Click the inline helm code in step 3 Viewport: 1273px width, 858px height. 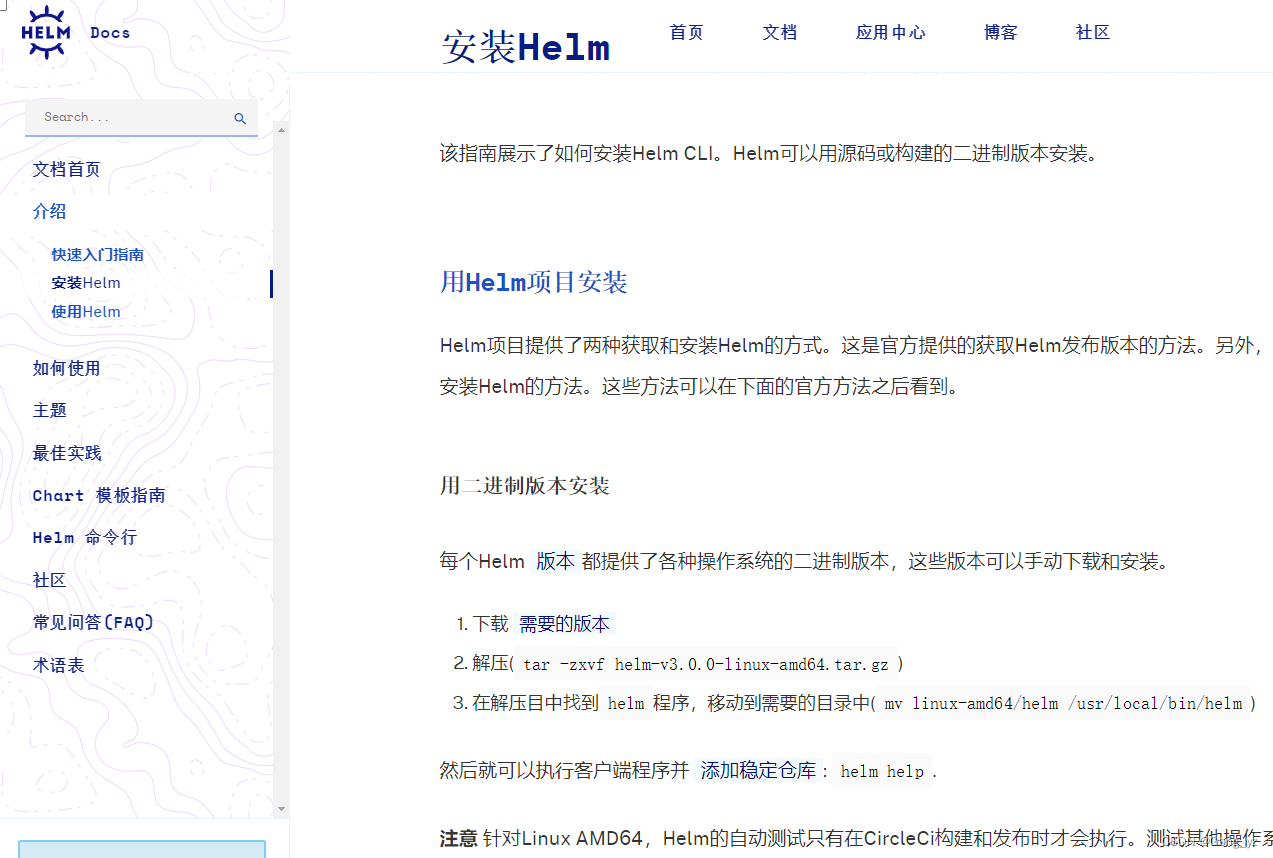pyautogui.click(x=626, y=703)
